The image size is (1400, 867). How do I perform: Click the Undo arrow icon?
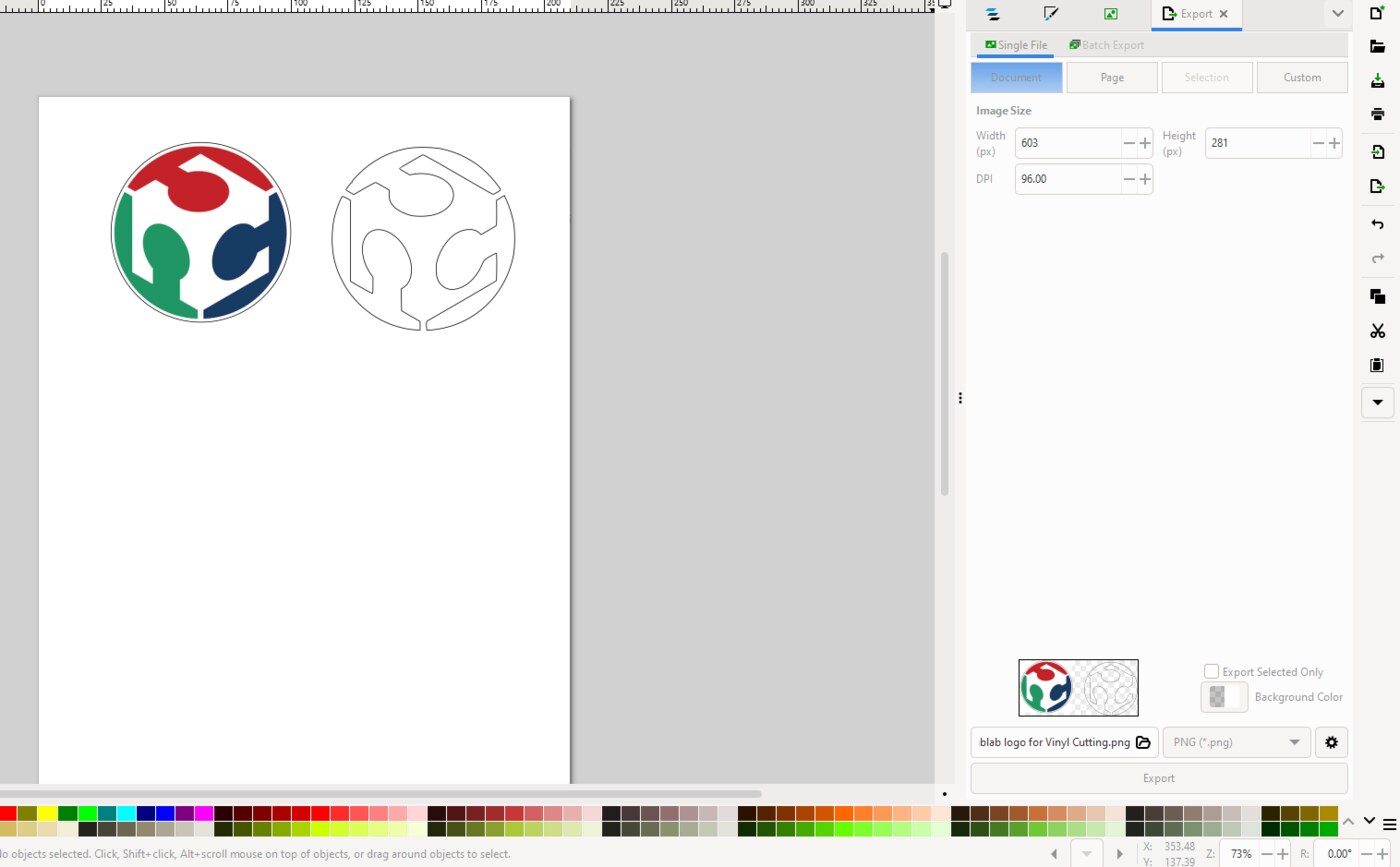1377,224
